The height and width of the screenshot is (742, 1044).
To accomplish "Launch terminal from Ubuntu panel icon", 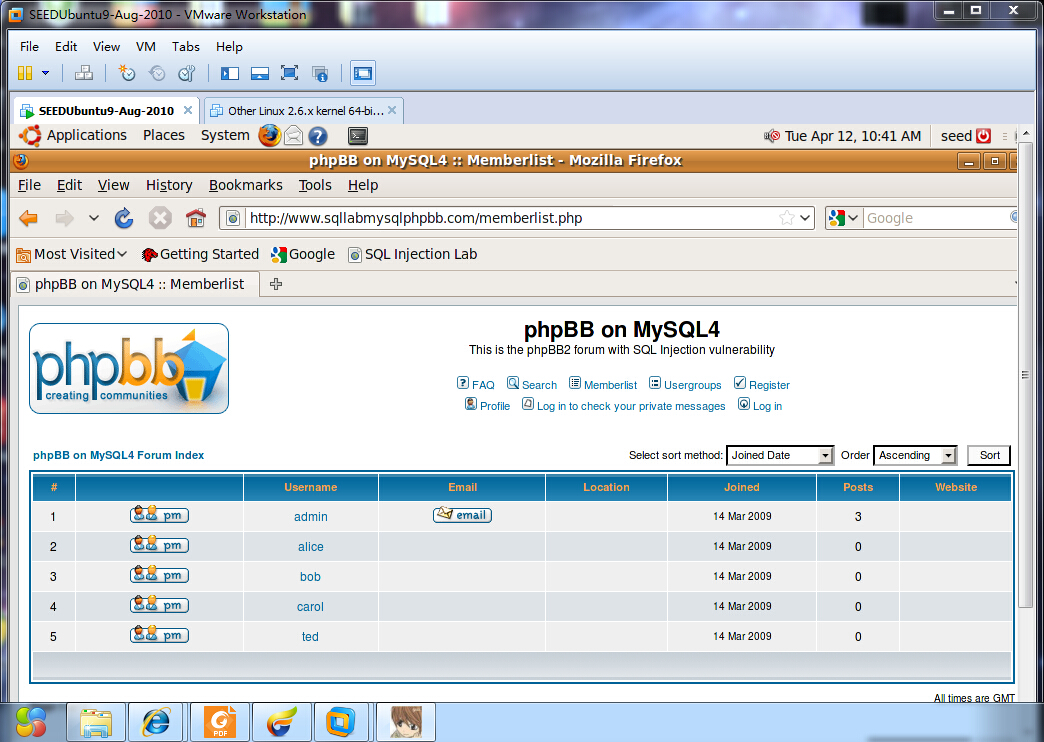I will click(358, 136).
